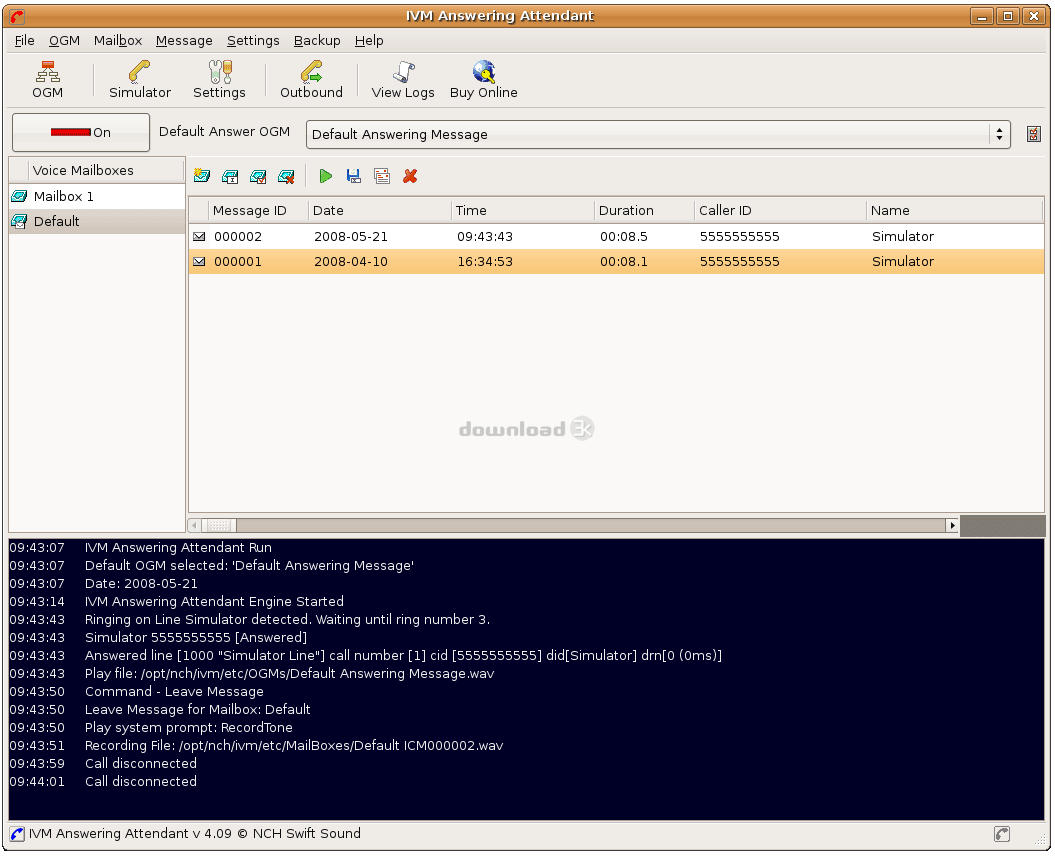Create a new mailbox icon
This screenshot has width=1055, height=856.
tap(202, 176)
